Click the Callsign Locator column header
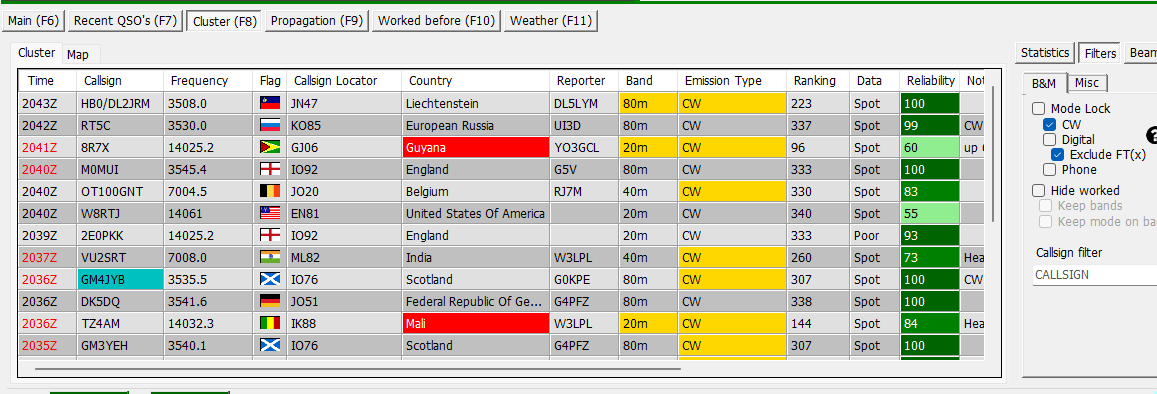Image resolution: width=1157 pixels, height=394 pixels. coord(345,81)
